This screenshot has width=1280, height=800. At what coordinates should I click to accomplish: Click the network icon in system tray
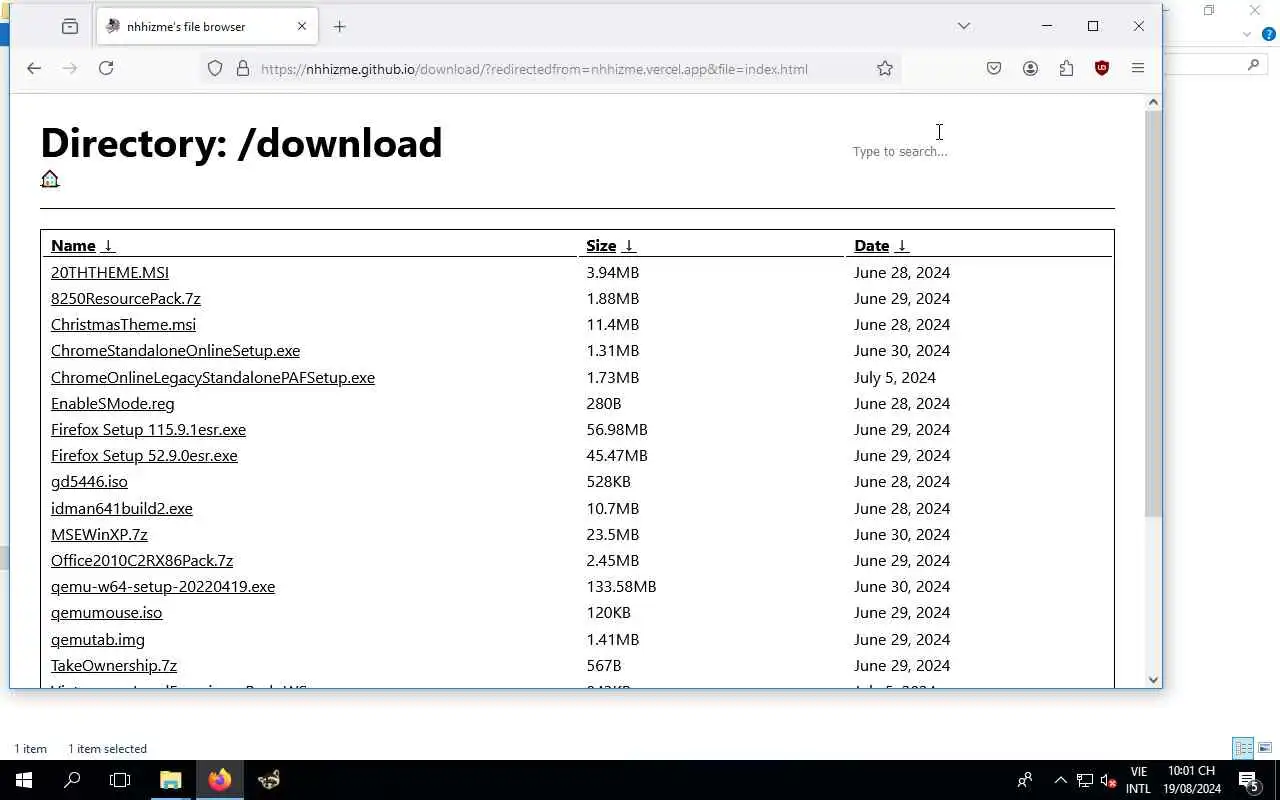pyautogui.click(x=1084, y=780)
